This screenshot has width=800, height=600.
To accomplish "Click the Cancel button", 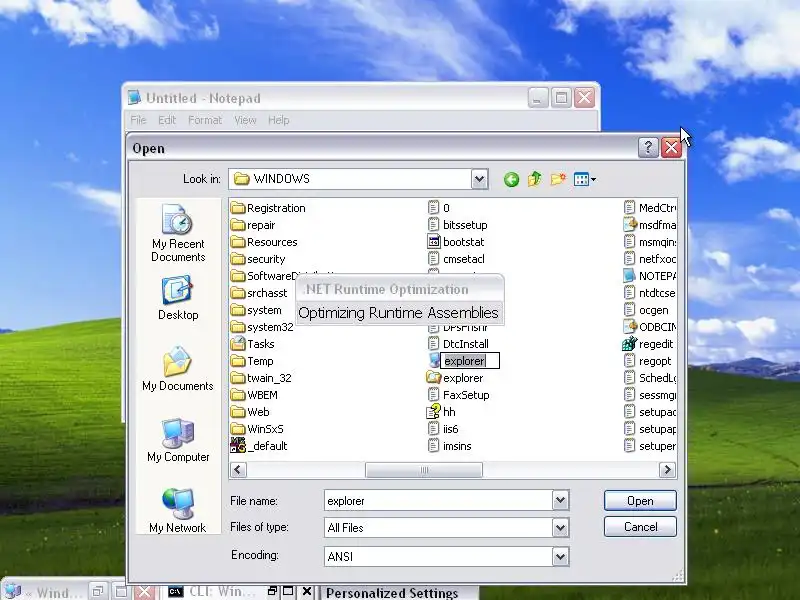I will pyautogui.click(x=640, y=527).
